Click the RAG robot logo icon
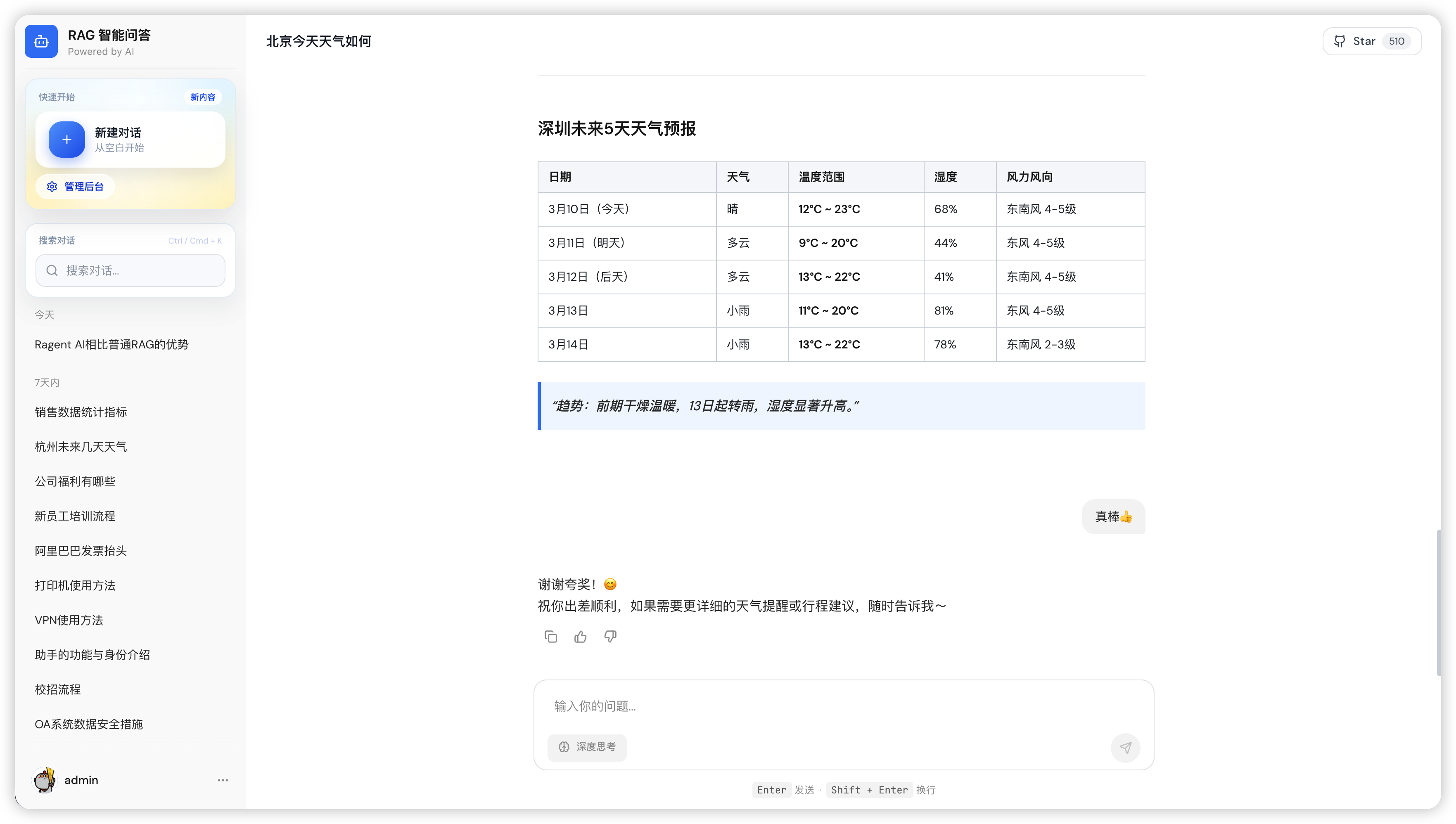The width and height of the screenshot is (1456, 824). click(x=41, y=41)
